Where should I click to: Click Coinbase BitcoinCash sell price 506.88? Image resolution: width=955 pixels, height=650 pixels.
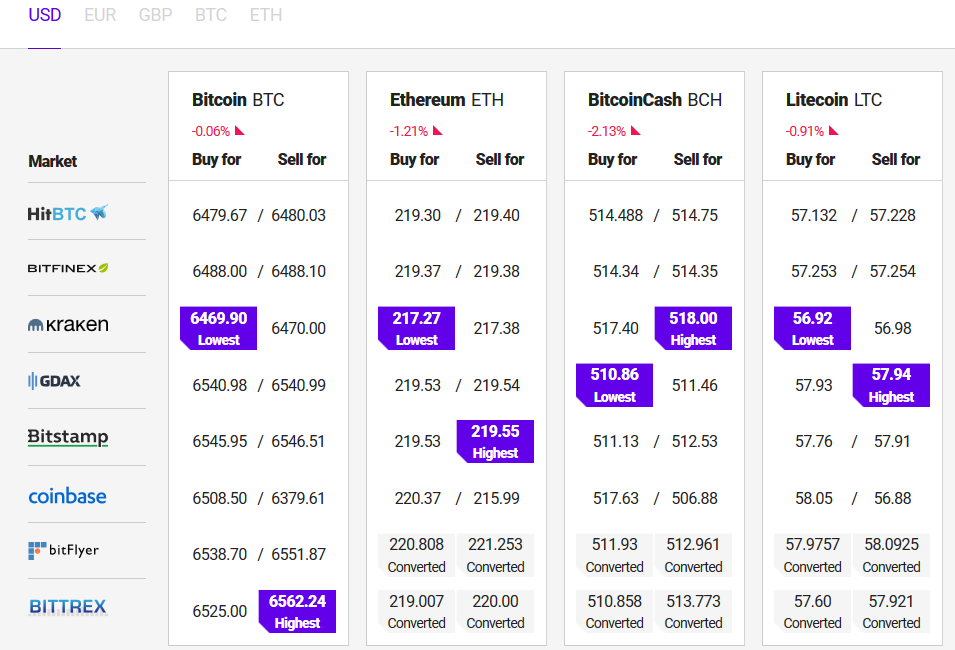tap(695, 498)
